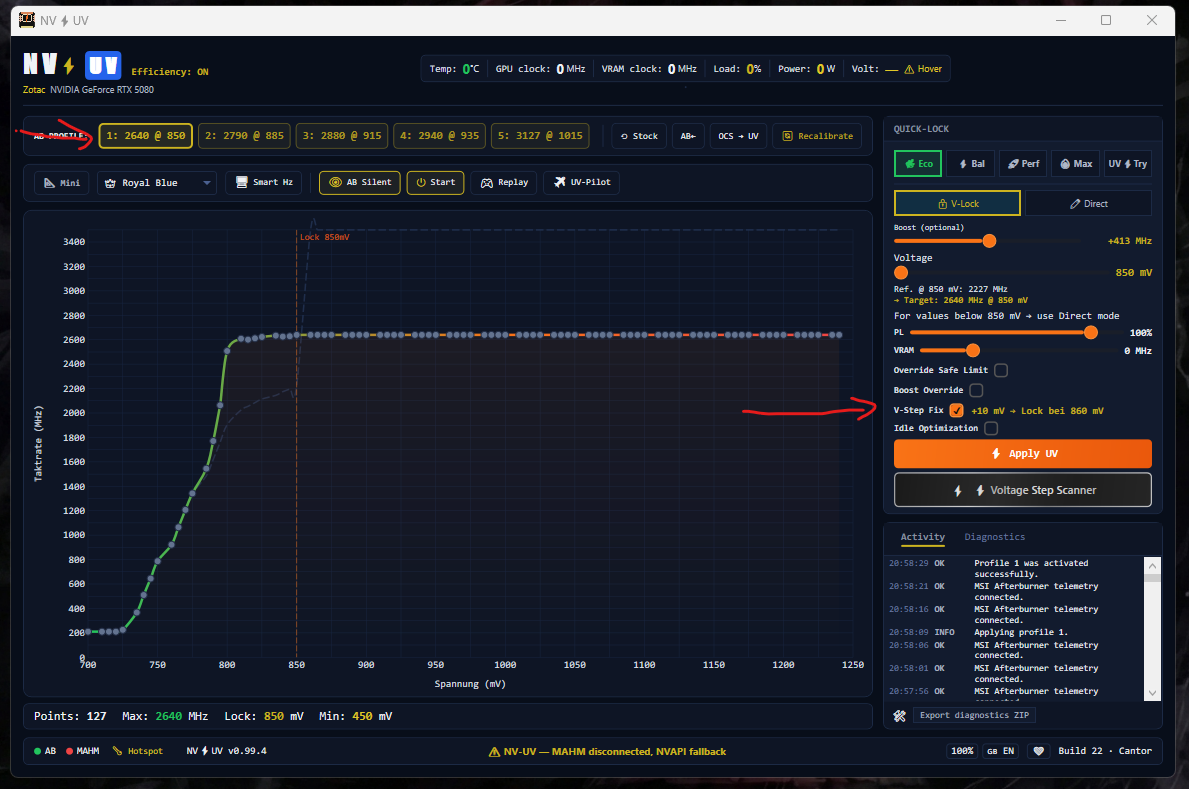Click the Target: 2640 MHz @ 850 mV text
The image size is (1189, 789).
coord(961,300)
